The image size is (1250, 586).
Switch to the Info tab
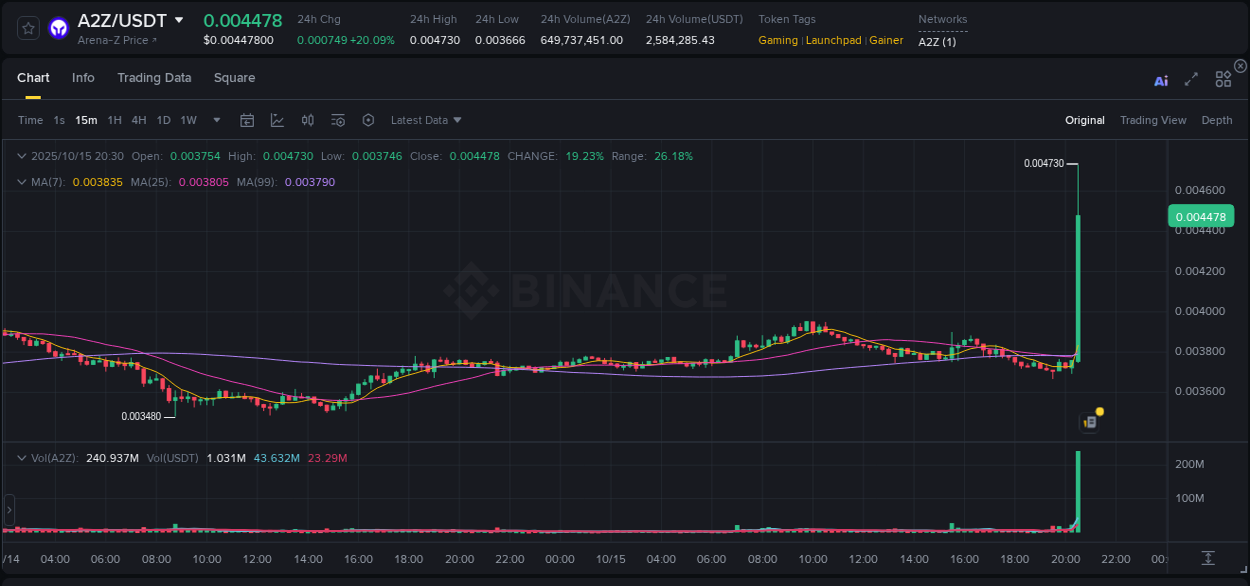[83, 78]
